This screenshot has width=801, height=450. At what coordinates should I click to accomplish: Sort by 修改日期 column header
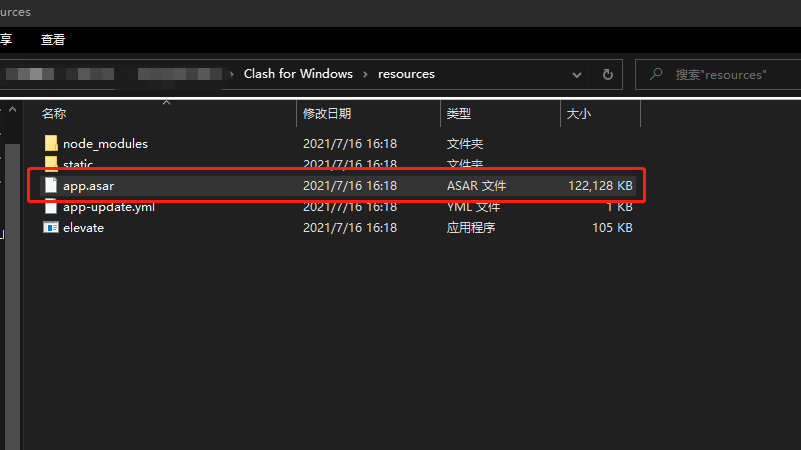pos(327,113)
